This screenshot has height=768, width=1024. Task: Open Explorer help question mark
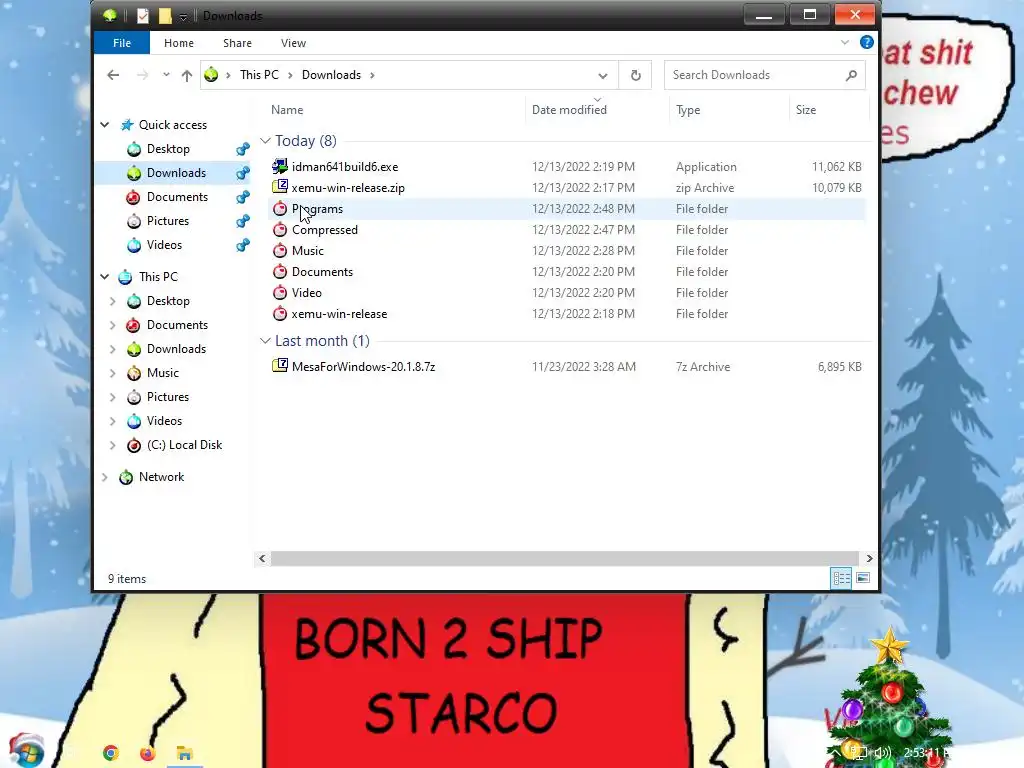[x=867, y=42]
